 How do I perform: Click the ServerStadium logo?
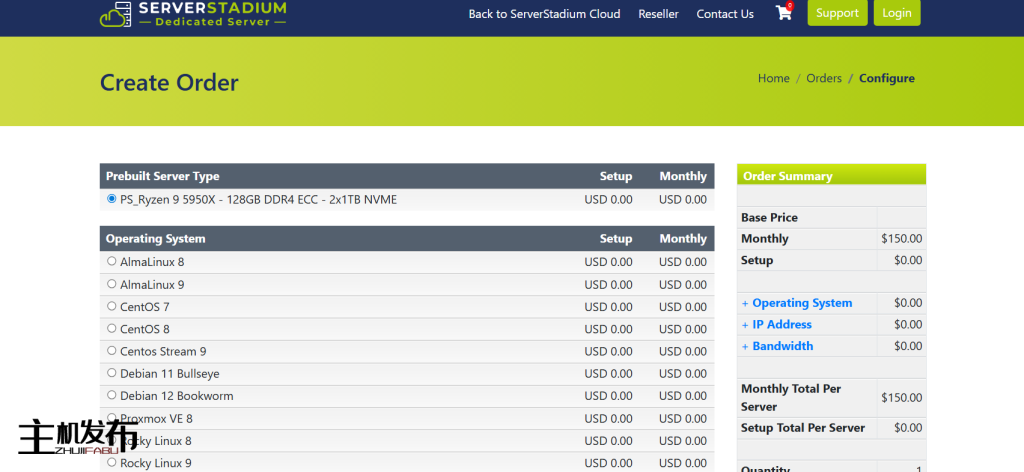pos(192,13)
